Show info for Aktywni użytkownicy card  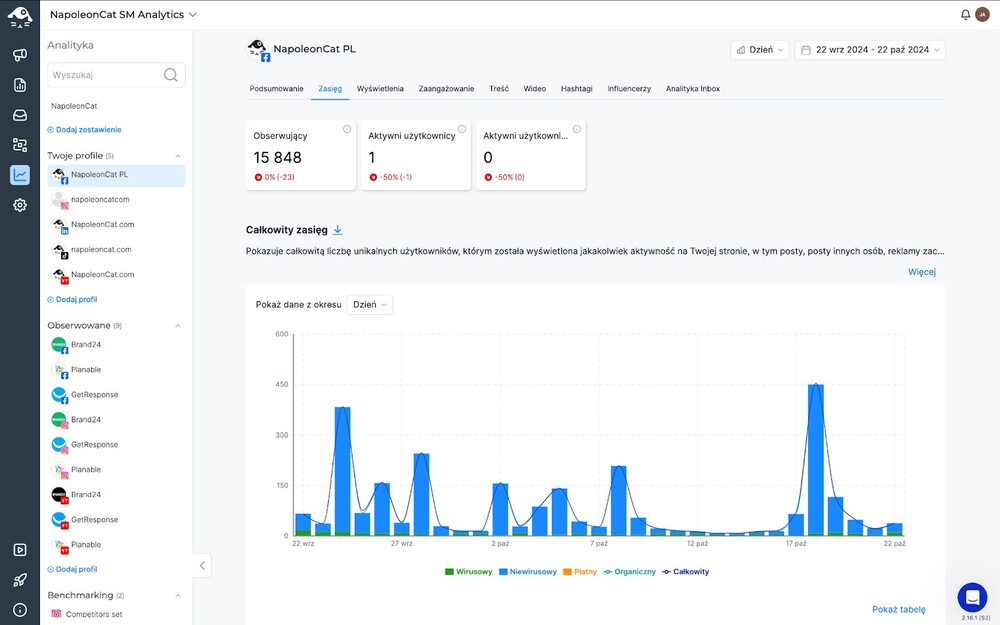click(x=462, y=129)
